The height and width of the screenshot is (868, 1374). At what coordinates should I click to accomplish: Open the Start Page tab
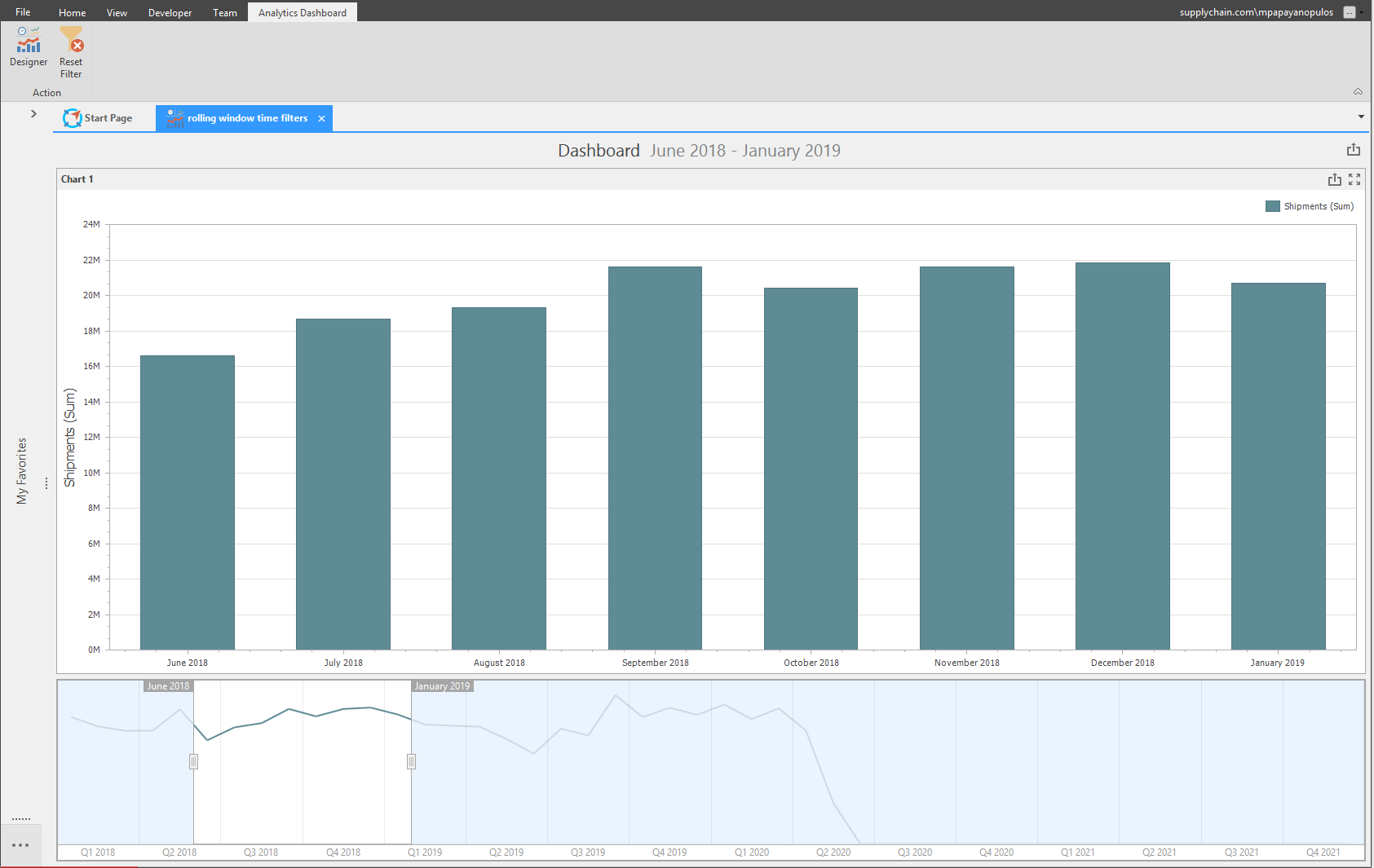98,118
